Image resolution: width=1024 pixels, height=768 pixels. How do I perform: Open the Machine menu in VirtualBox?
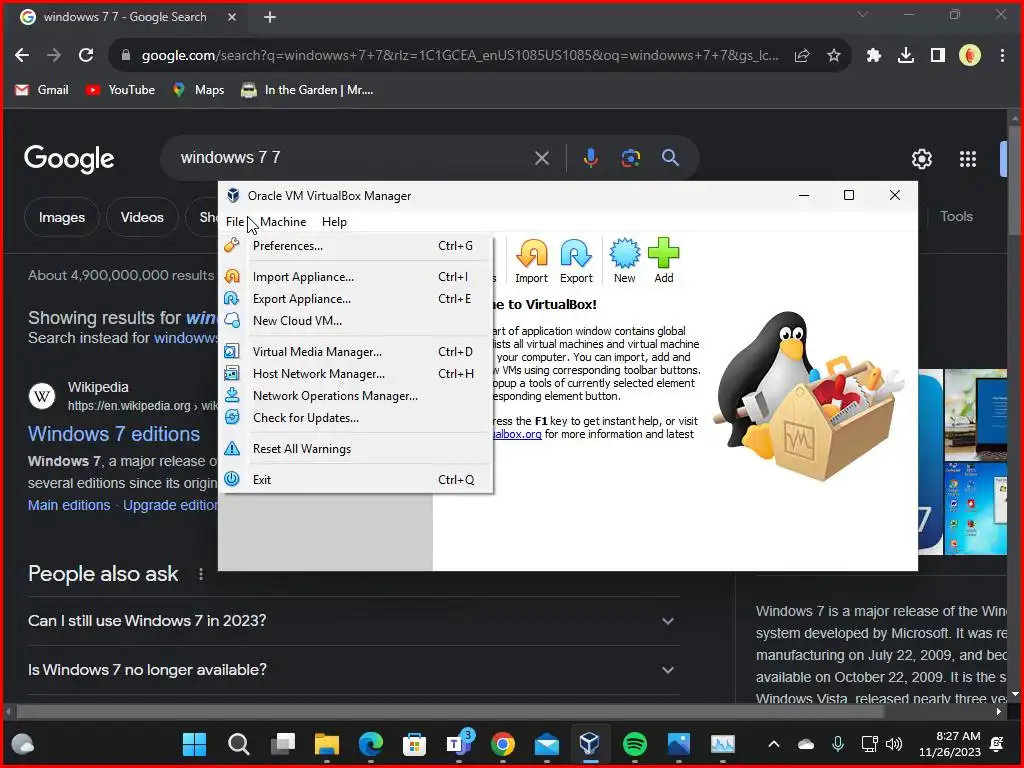(283, 222)
